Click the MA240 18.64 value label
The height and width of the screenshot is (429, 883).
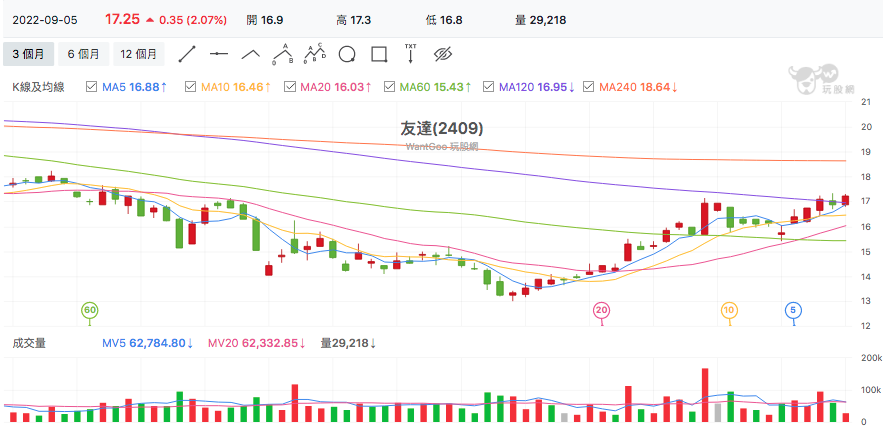coord(639,87)
